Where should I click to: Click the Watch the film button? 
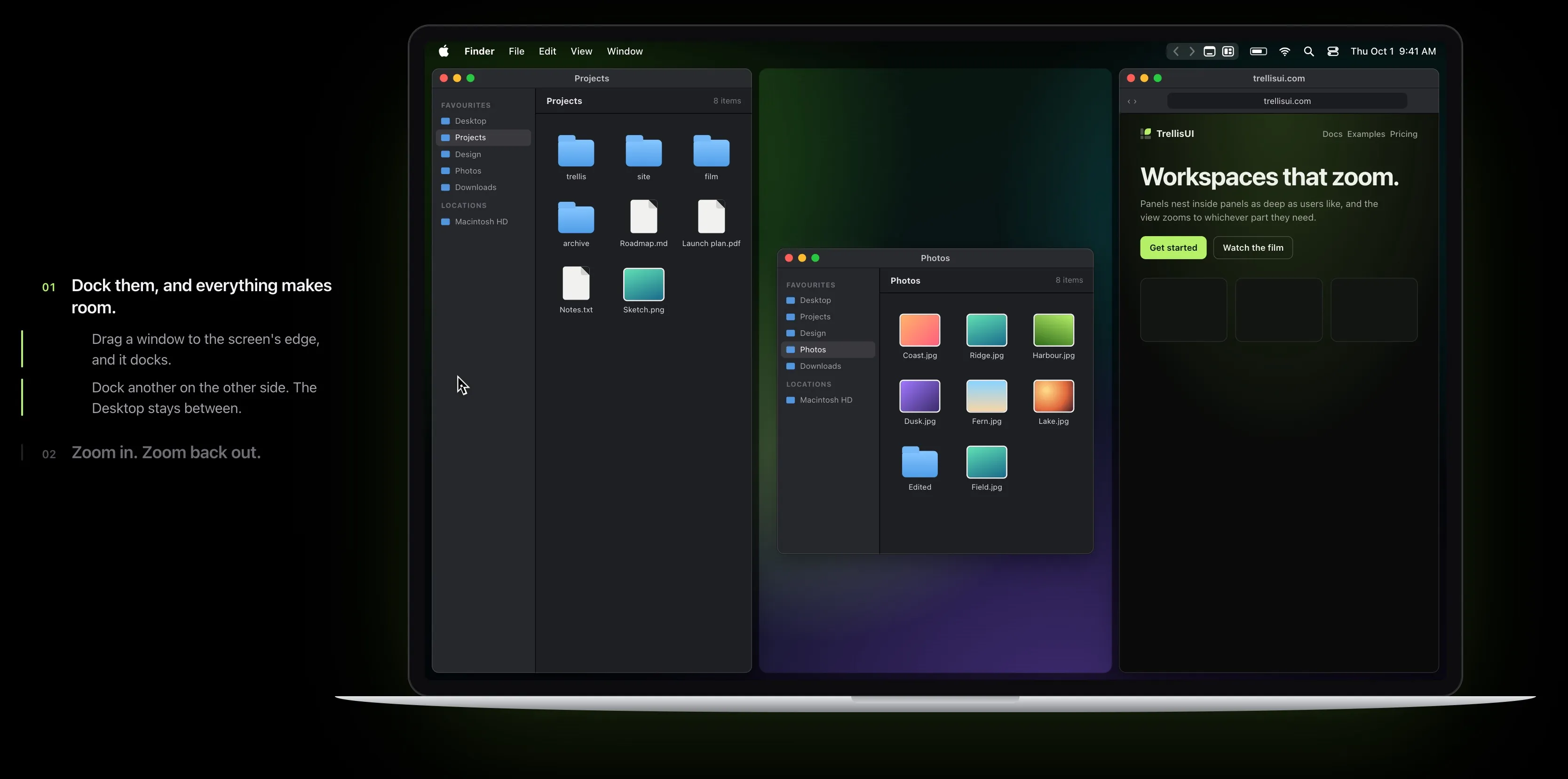pos(1253,248)
